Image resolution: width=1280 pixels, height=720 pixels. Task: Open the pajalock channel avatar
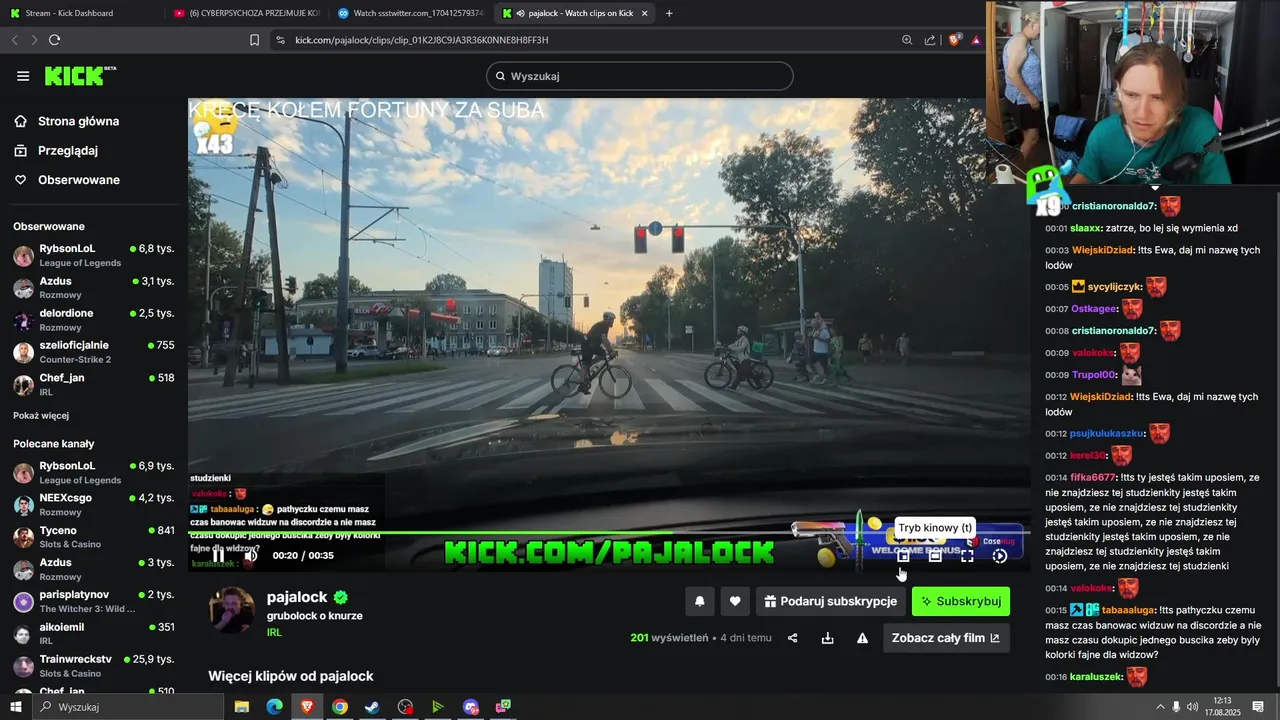point(232,611)
